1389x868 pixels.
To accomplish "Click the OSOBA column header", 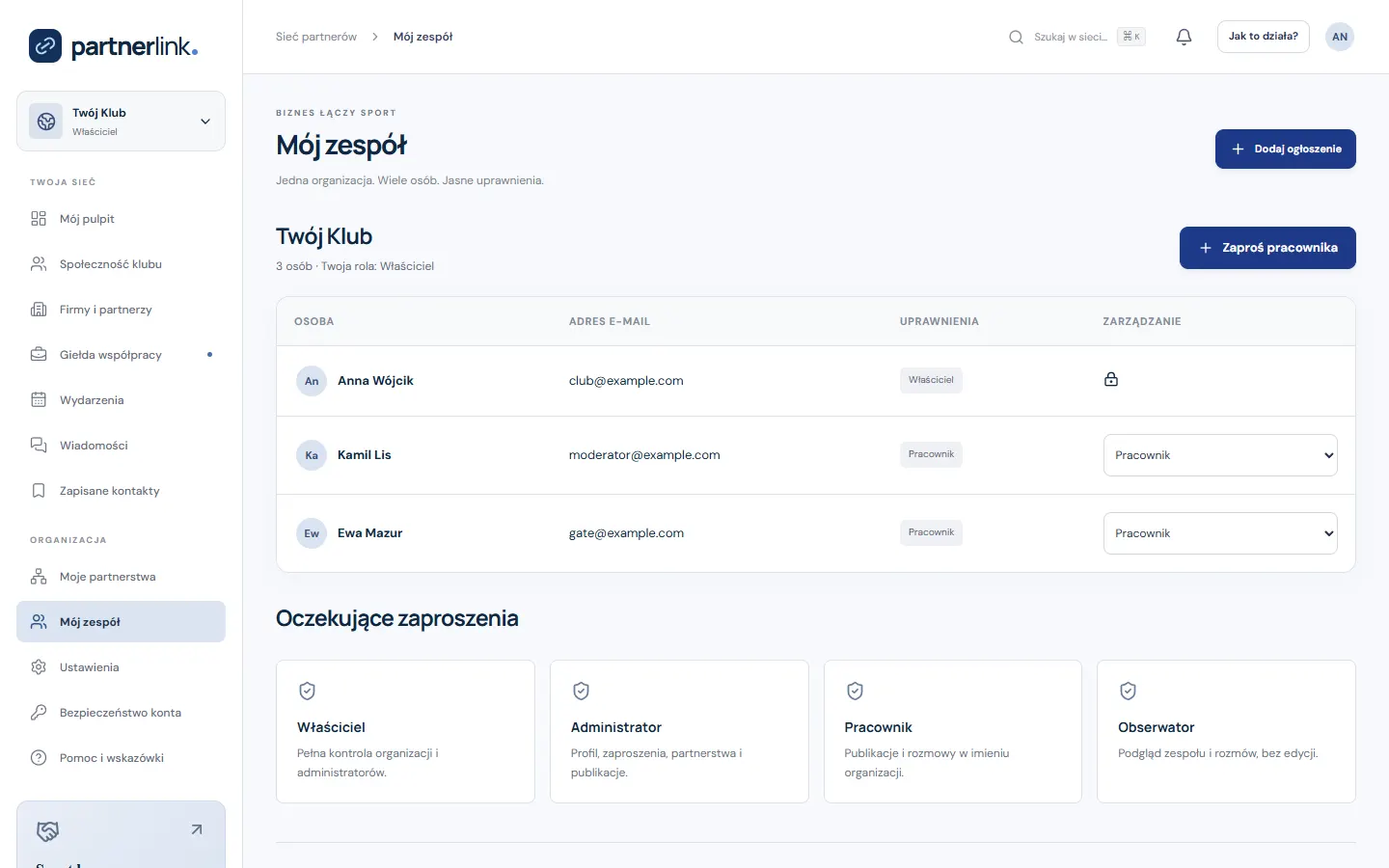I will pos(313,321).
